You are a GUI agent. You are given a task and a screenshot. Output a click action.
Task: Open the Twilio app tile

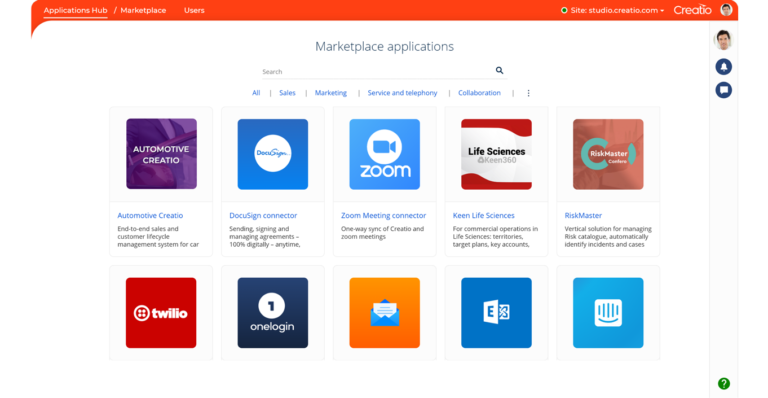coord(161,313)
